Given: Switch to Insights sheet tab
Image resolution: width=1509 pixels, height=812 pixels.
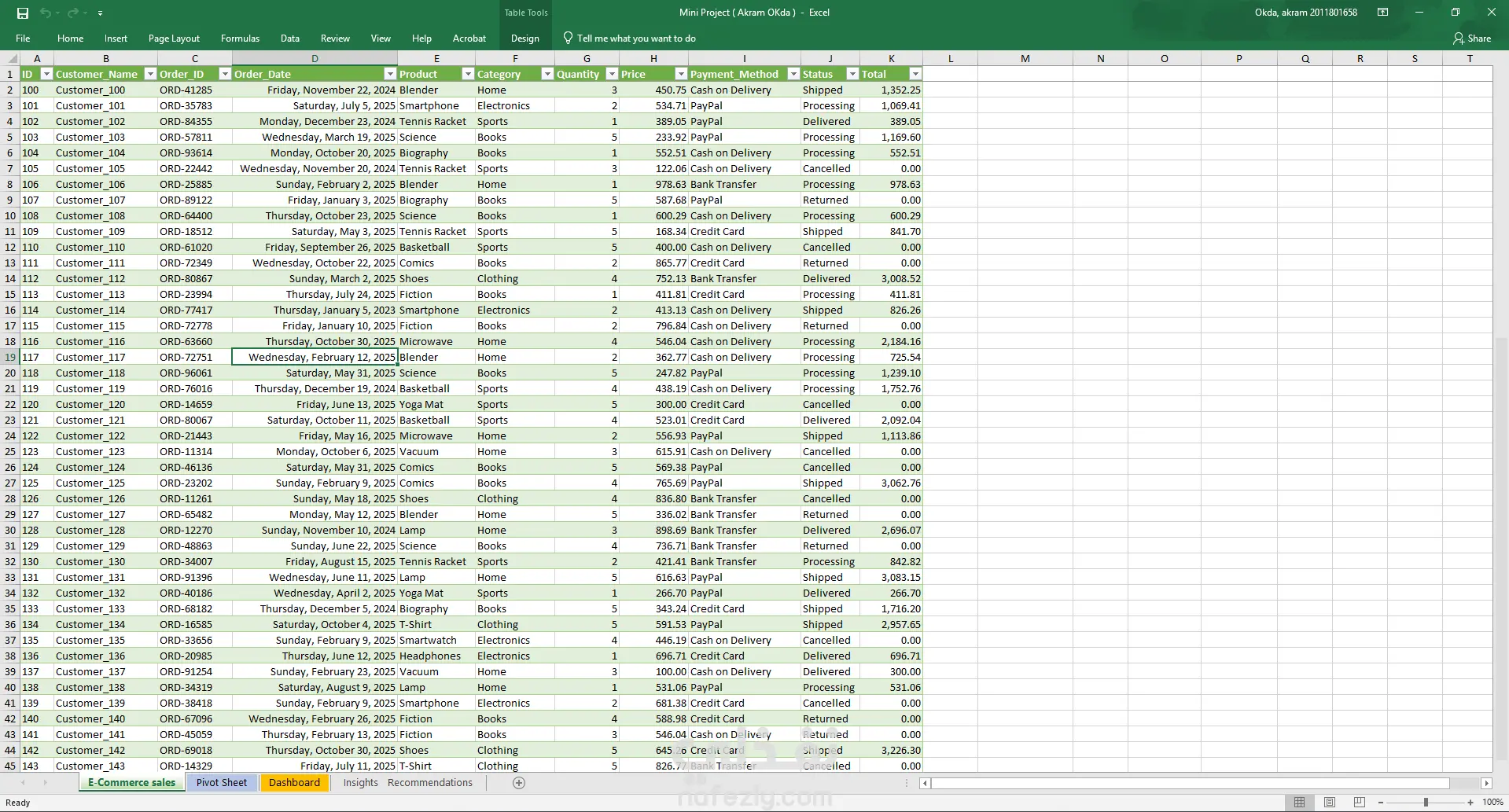Looking at the screenshot, I should click(360, 782).
